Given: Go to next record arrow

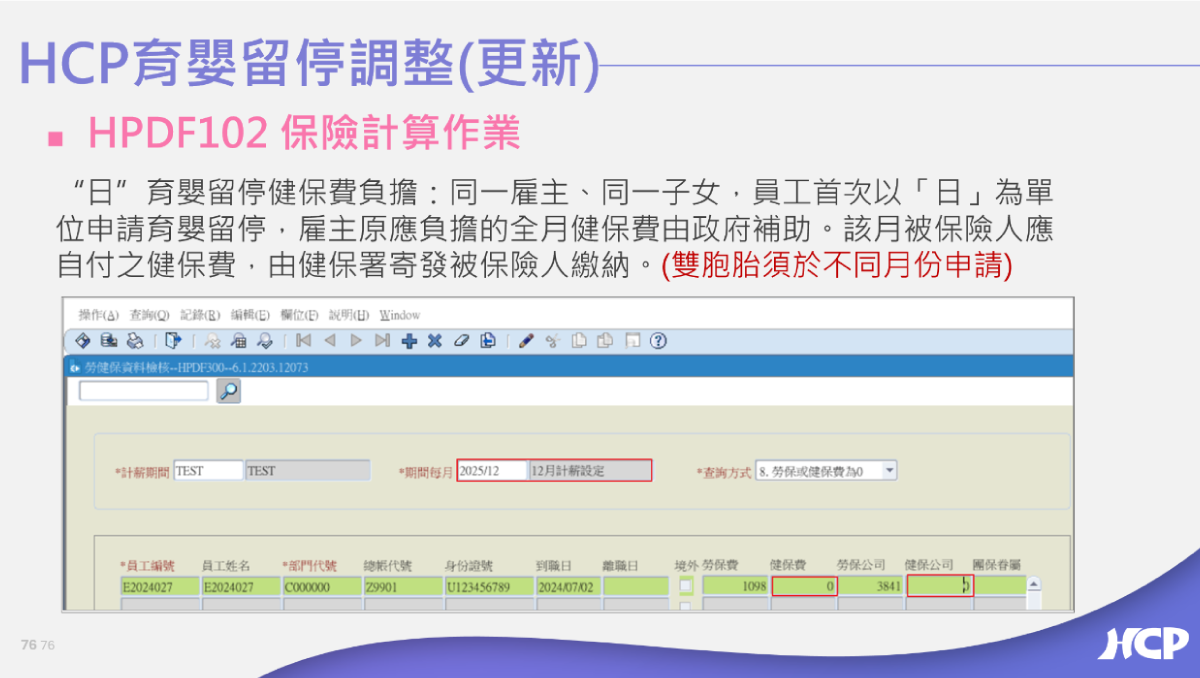Looking at the screenshot, I should (x=355, y=340).
